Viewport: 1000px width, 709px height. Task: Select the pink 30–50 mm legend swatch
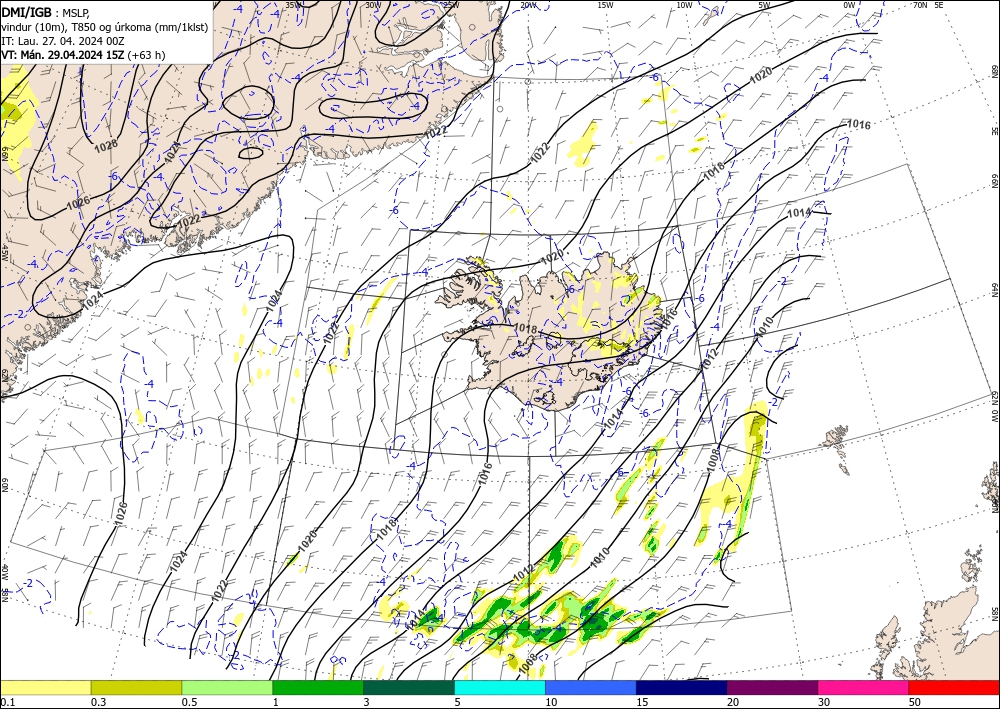click(864, 687)
